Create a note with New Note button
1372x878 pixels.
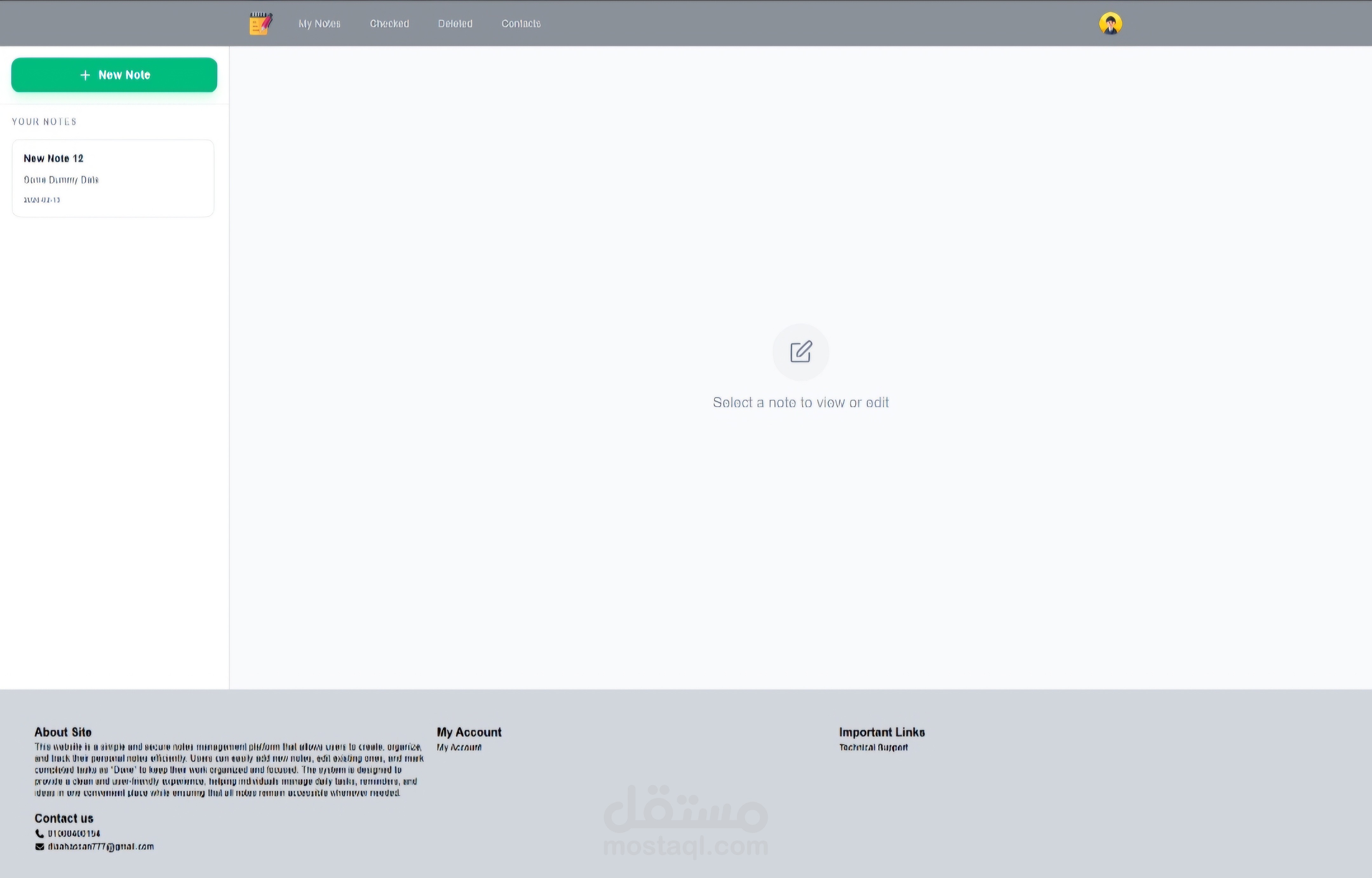(114, 75)
